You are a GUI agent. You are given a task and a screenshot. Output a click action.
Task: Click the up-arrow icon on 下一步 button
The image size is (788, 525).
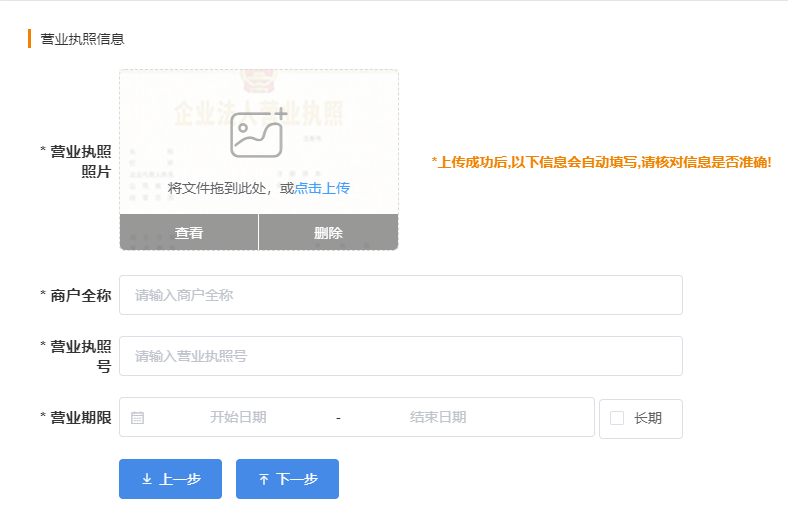(x=264, y=480)
